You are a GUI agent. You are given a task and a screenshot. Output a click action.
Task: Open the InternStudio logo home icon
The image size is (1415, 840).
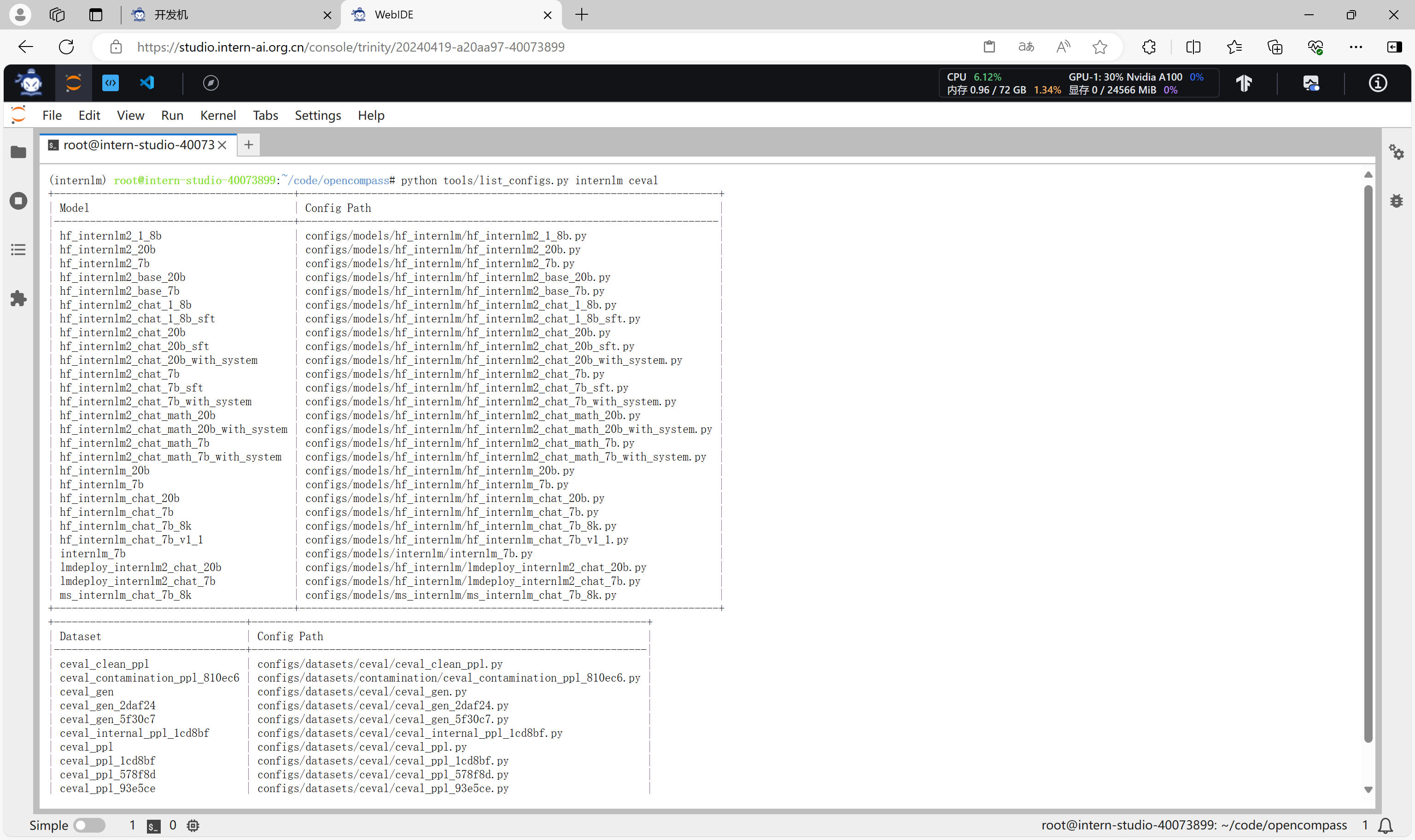click(x=30, y=83)
